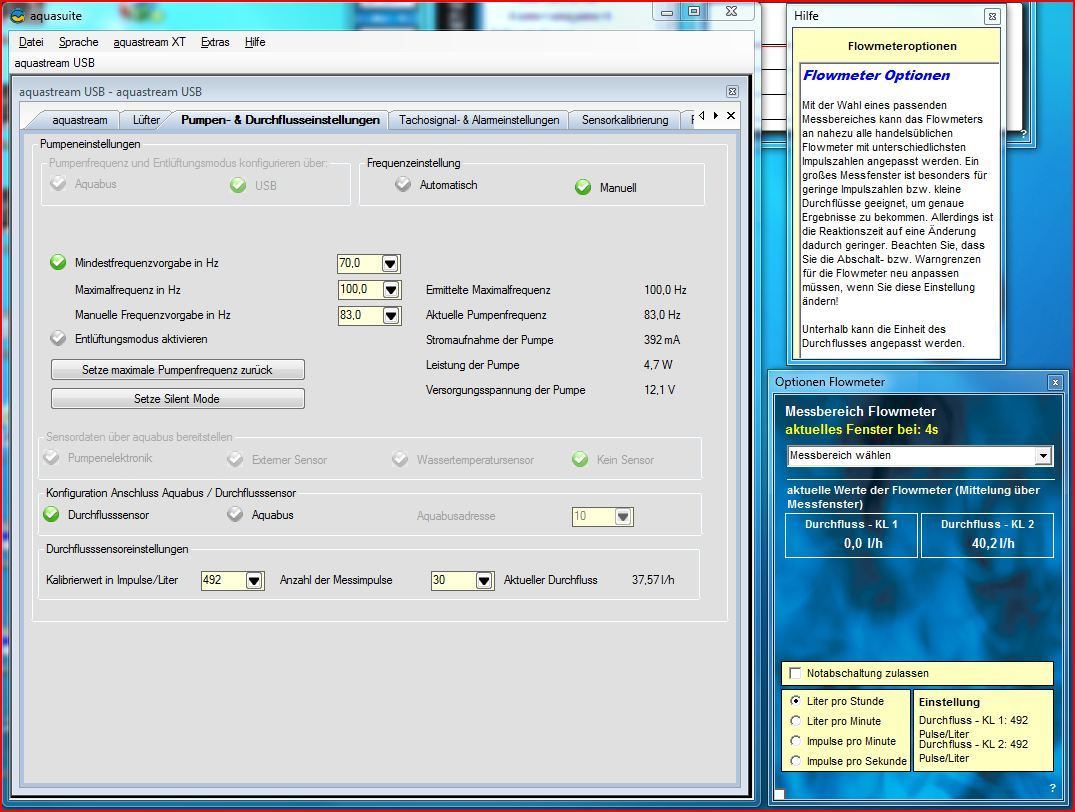Image resolution: width=1075 pixels, height=812 pixels.
Task: Click Manuelle Frequenzvorgabe 83,0 field
Action: 360,315
